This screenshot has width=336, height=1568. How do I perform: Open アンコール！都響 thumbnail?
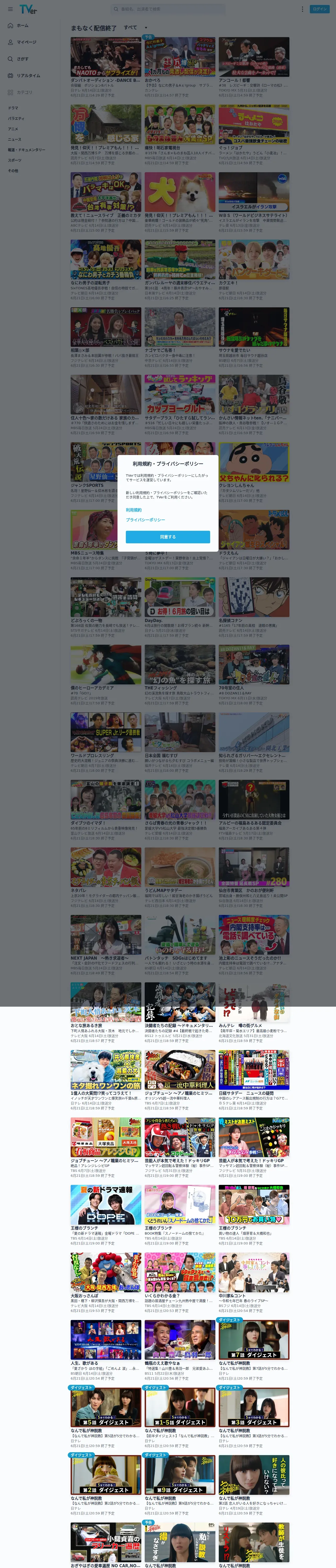pos(254,57)
